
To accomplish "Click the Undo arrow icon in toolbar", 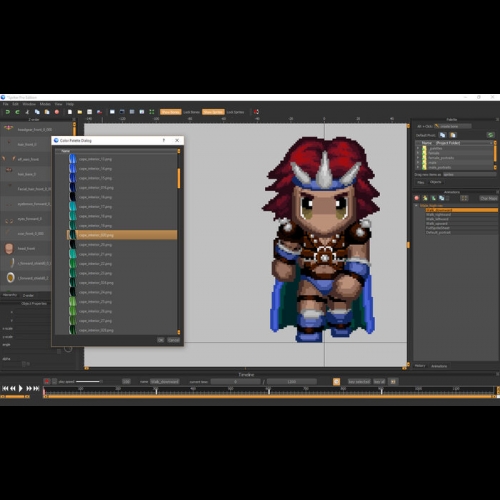I will pyautogui.click(x=7, y=112).
